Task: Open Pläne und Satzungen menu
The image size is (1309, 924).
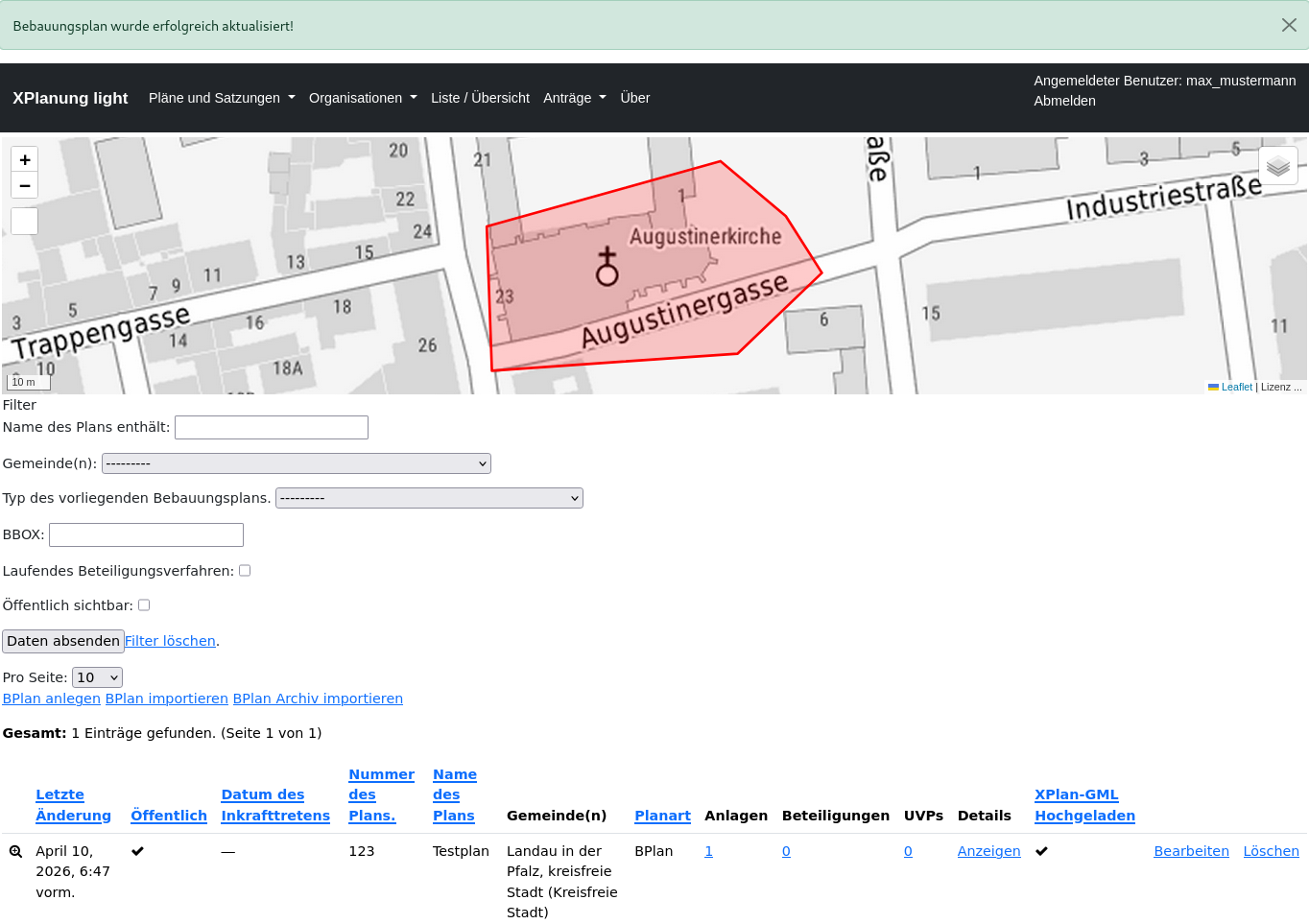Action: [222, 98]
